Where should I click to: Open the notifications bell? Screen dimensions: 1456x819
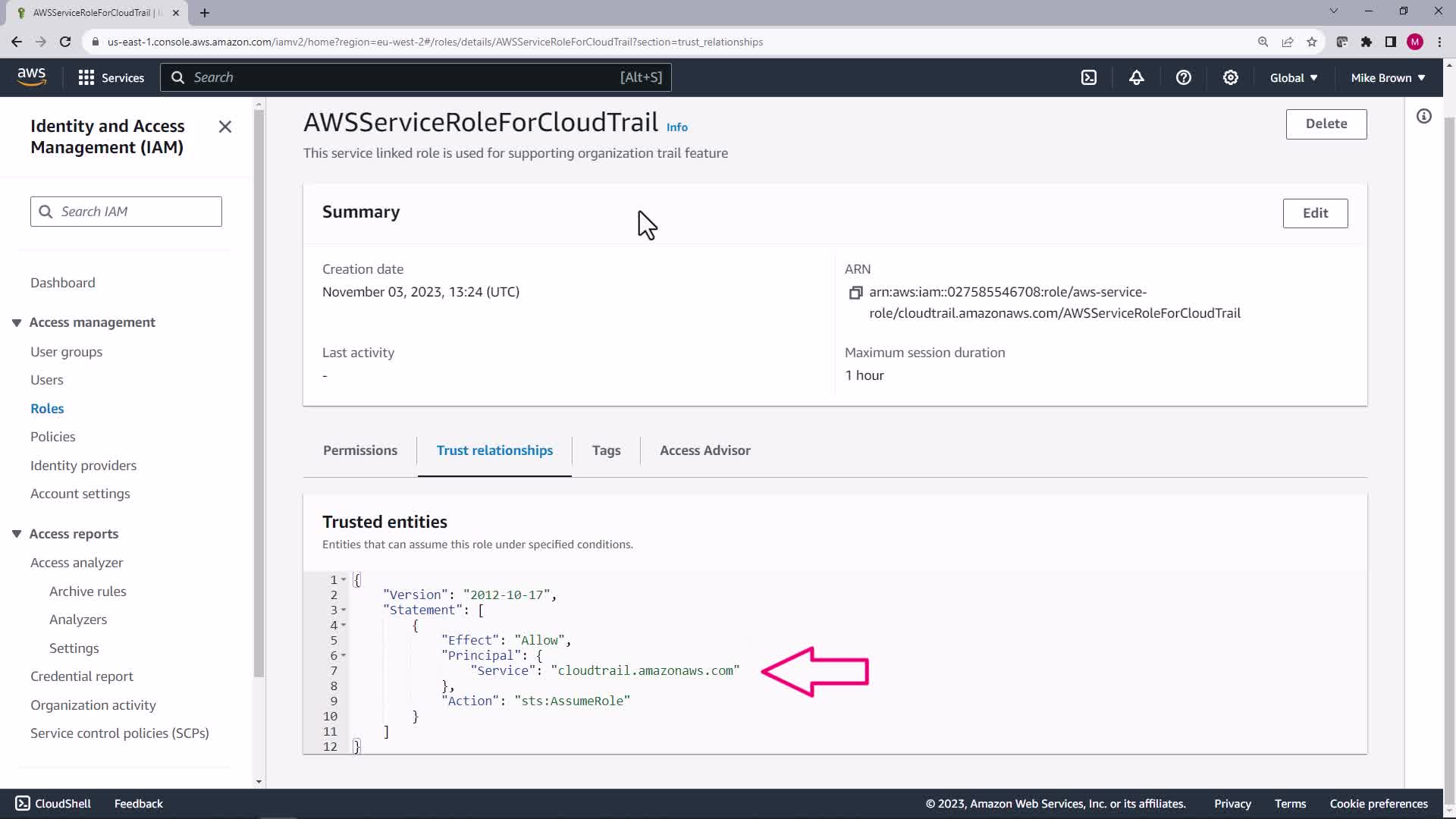tap(1136, 77)
